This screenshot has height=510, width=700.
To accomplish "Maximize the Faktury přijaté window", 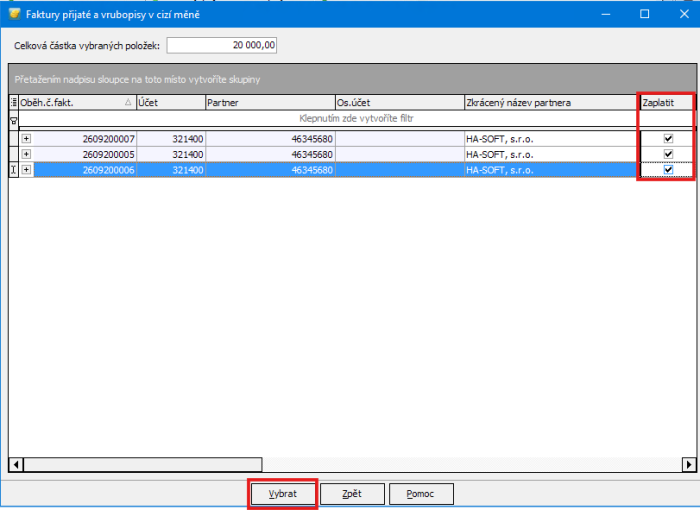I will tap(644, 13).
